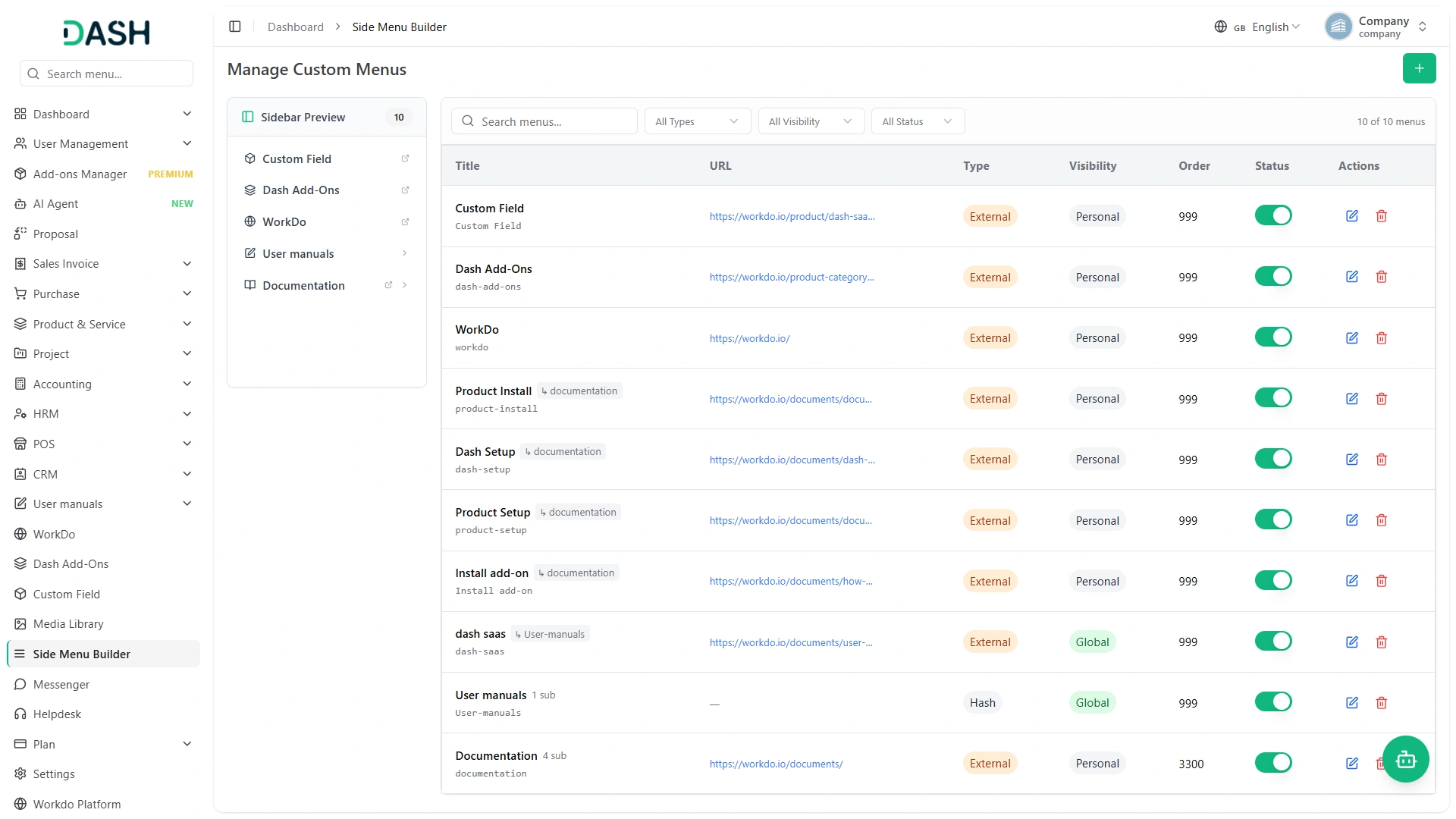This screenshot has width=1456, height=819.
Task: Open Helpdesk in the sidebar
Action: (x=103, y=714)
